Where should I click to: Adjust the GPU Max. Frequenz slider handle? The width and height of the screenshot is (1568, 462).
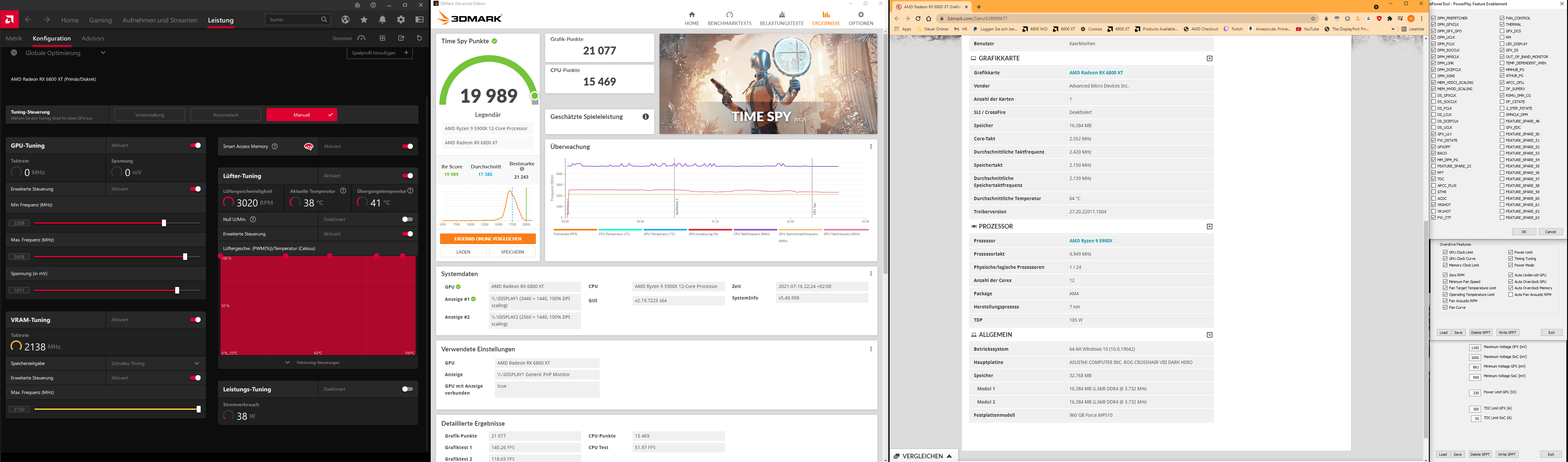(185, 257)
